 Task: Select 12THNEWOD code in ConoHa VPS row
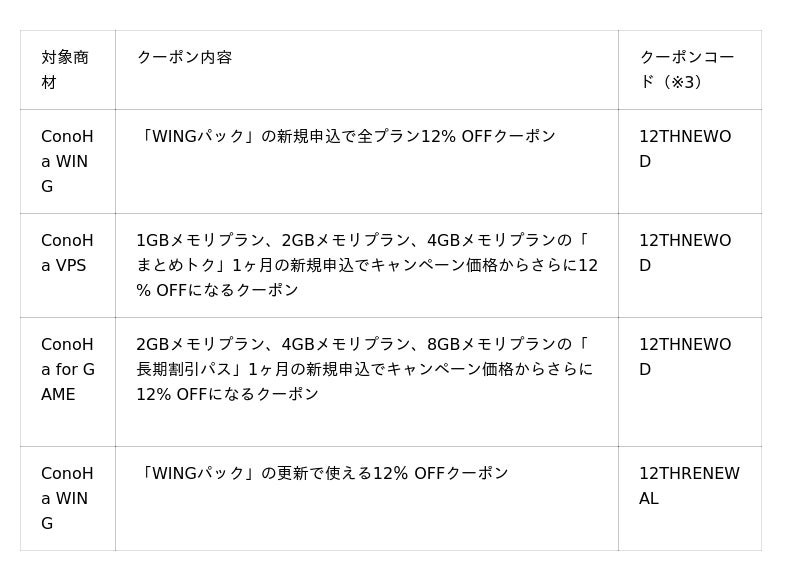point(685,253)
